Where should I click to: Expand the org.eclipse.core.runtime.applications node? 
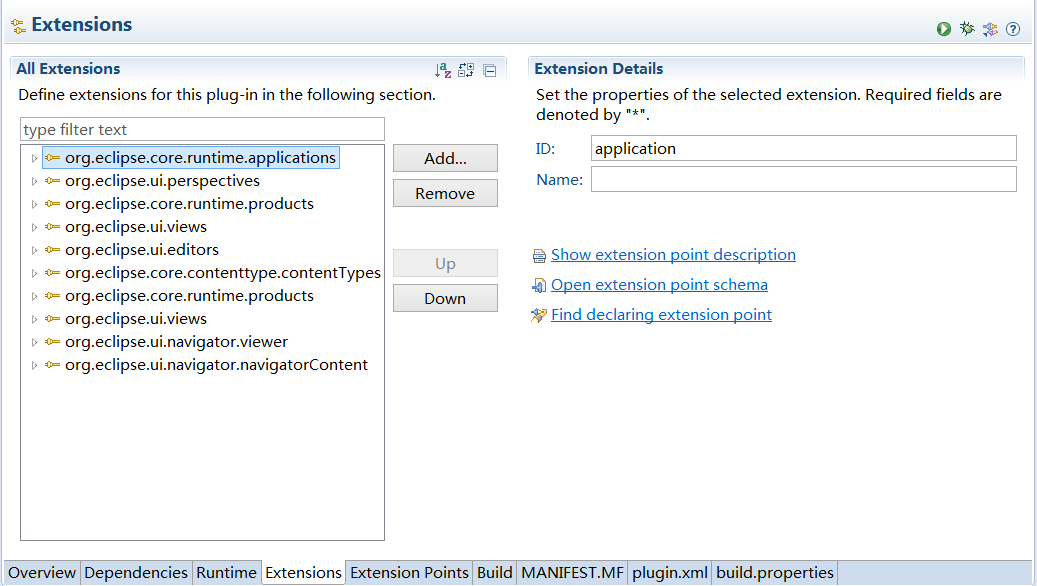[34, 158]
